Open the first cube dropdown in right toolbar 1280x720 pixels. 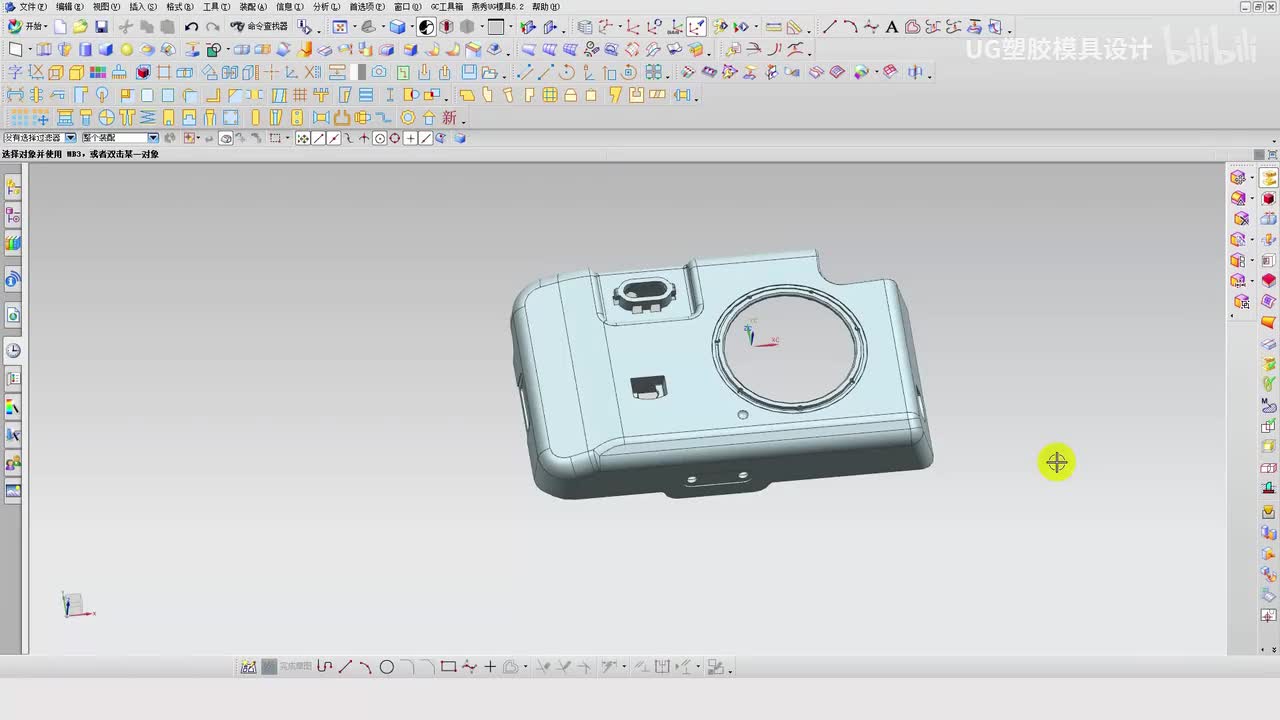point(1251,178)
